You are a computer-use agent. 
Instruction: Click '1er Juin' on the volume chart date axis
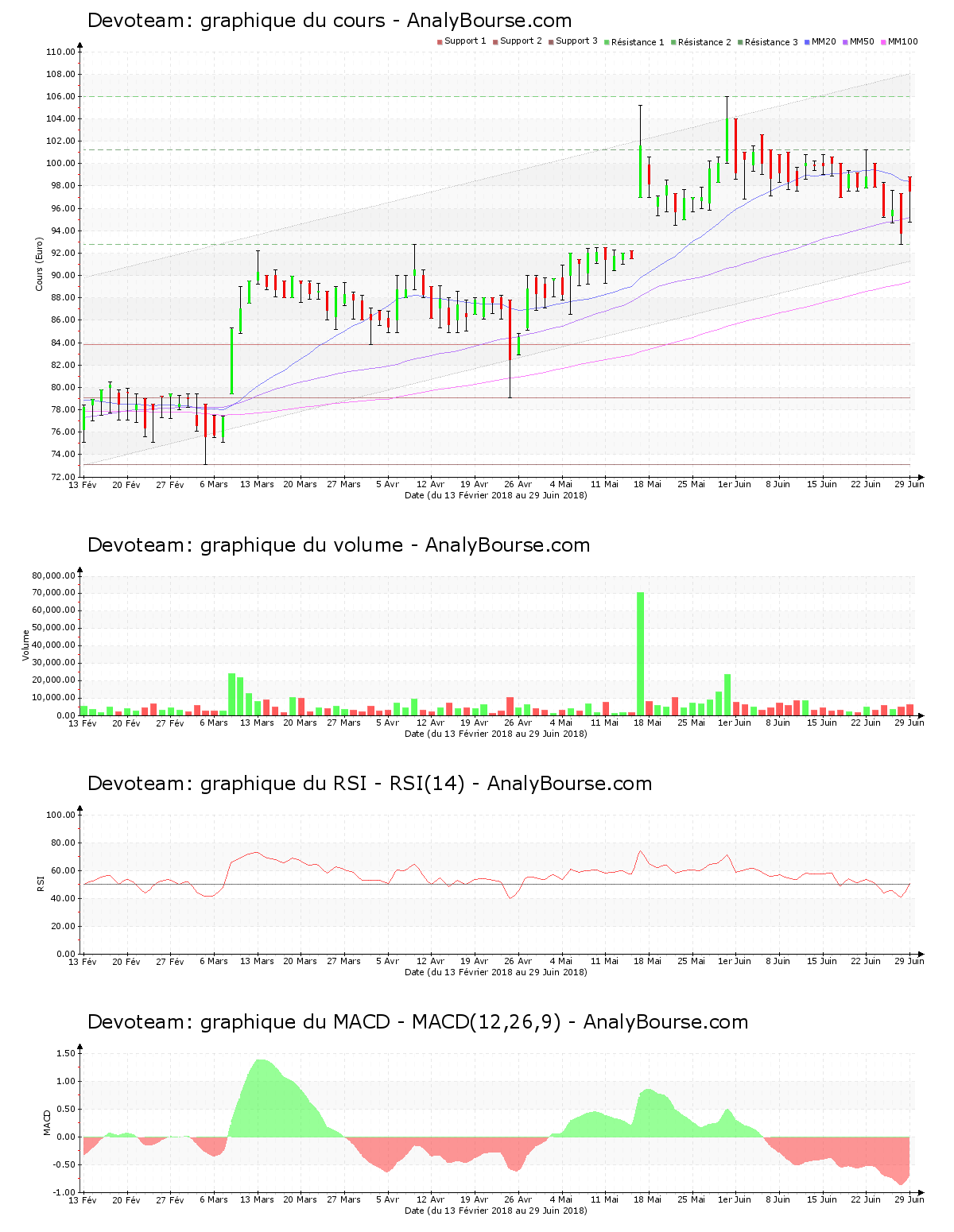click(735, 723)
